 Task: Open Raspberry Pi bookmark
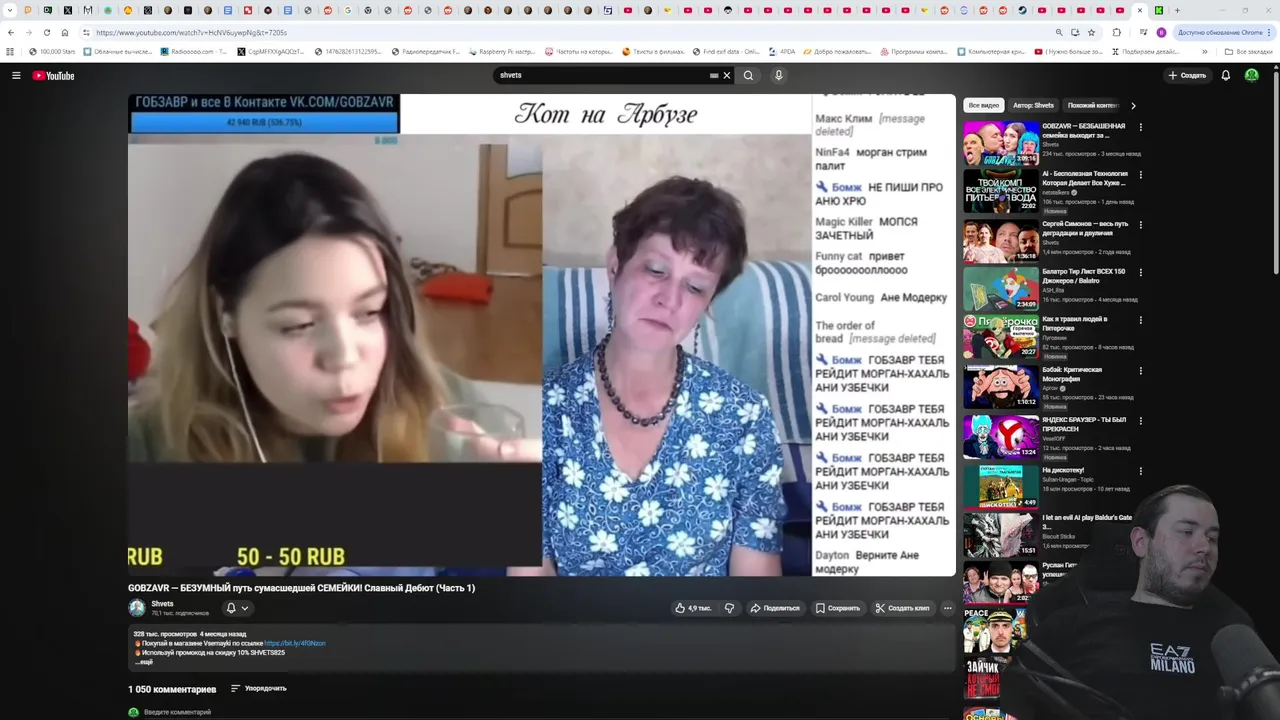(x=501, y=51)
